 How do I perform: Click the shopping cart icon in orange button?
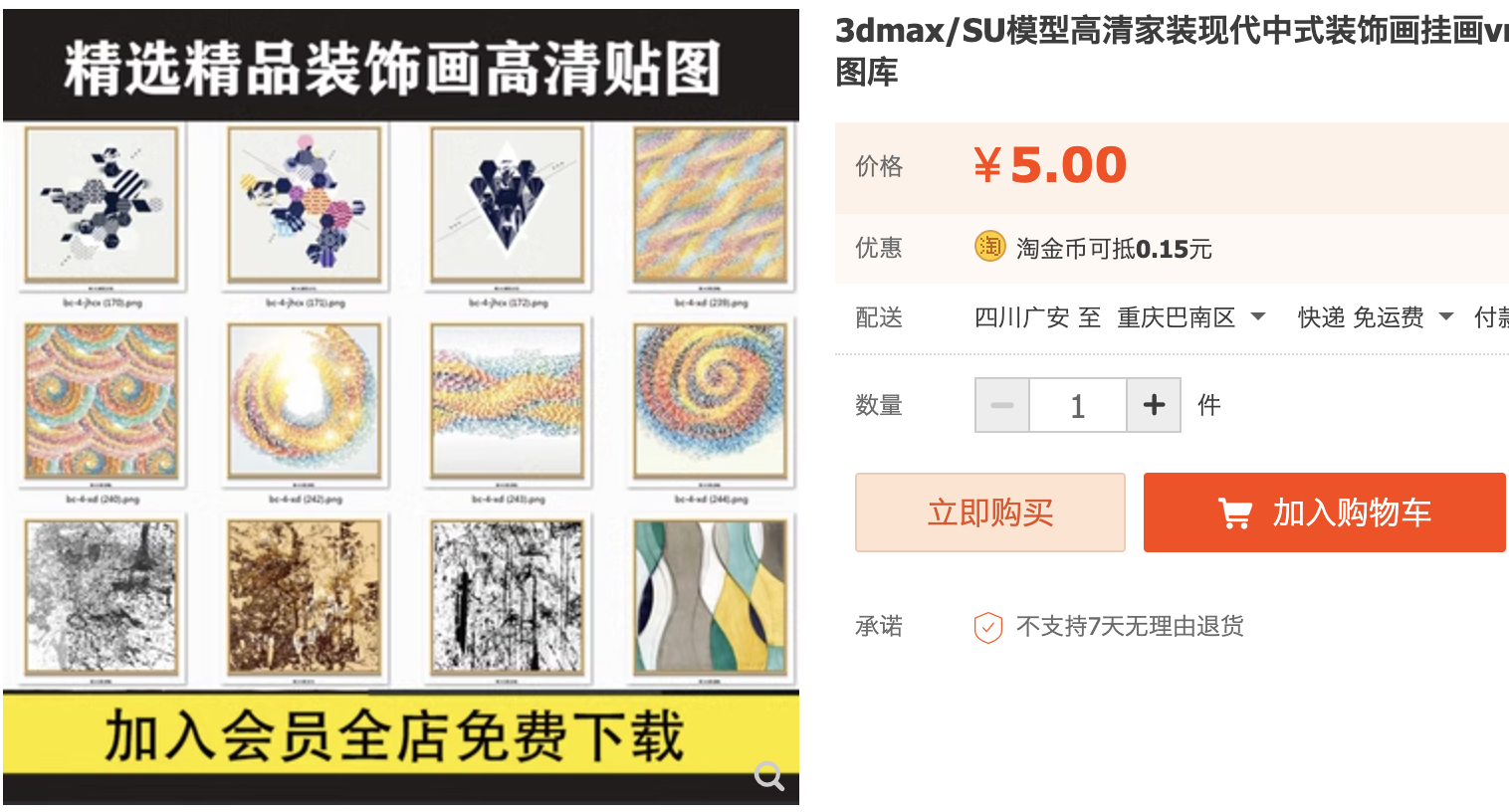(x=1235, y=513)
